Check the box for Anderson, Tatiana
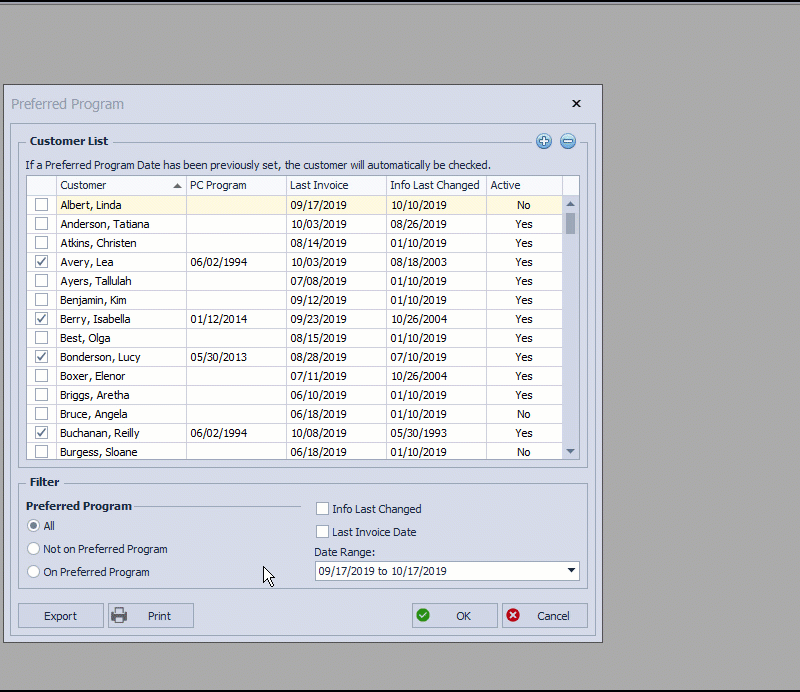800x692 pixels. 41,224
